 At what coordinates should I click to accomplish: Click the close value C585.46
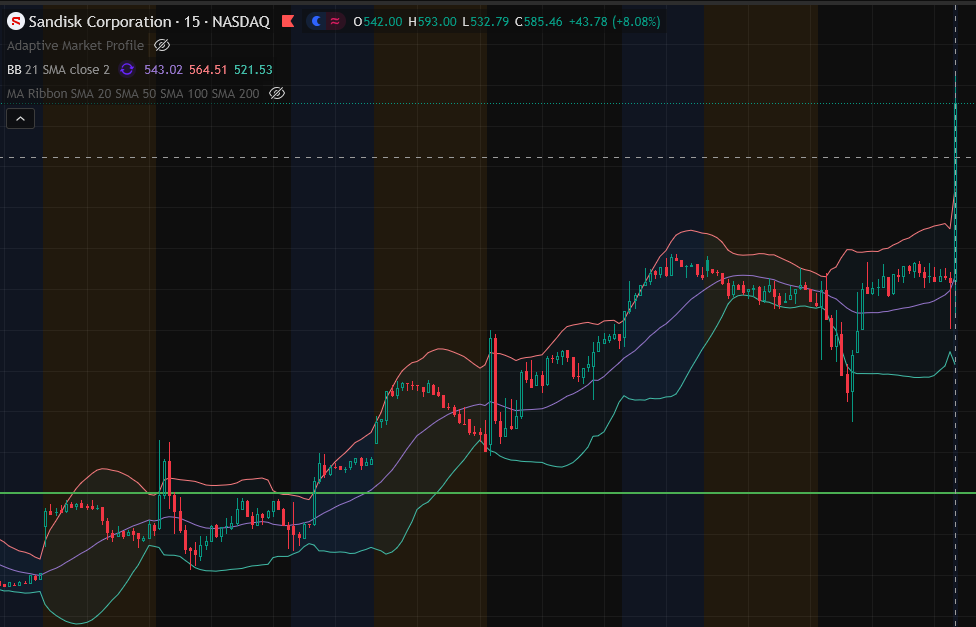(x=538, y=22)
